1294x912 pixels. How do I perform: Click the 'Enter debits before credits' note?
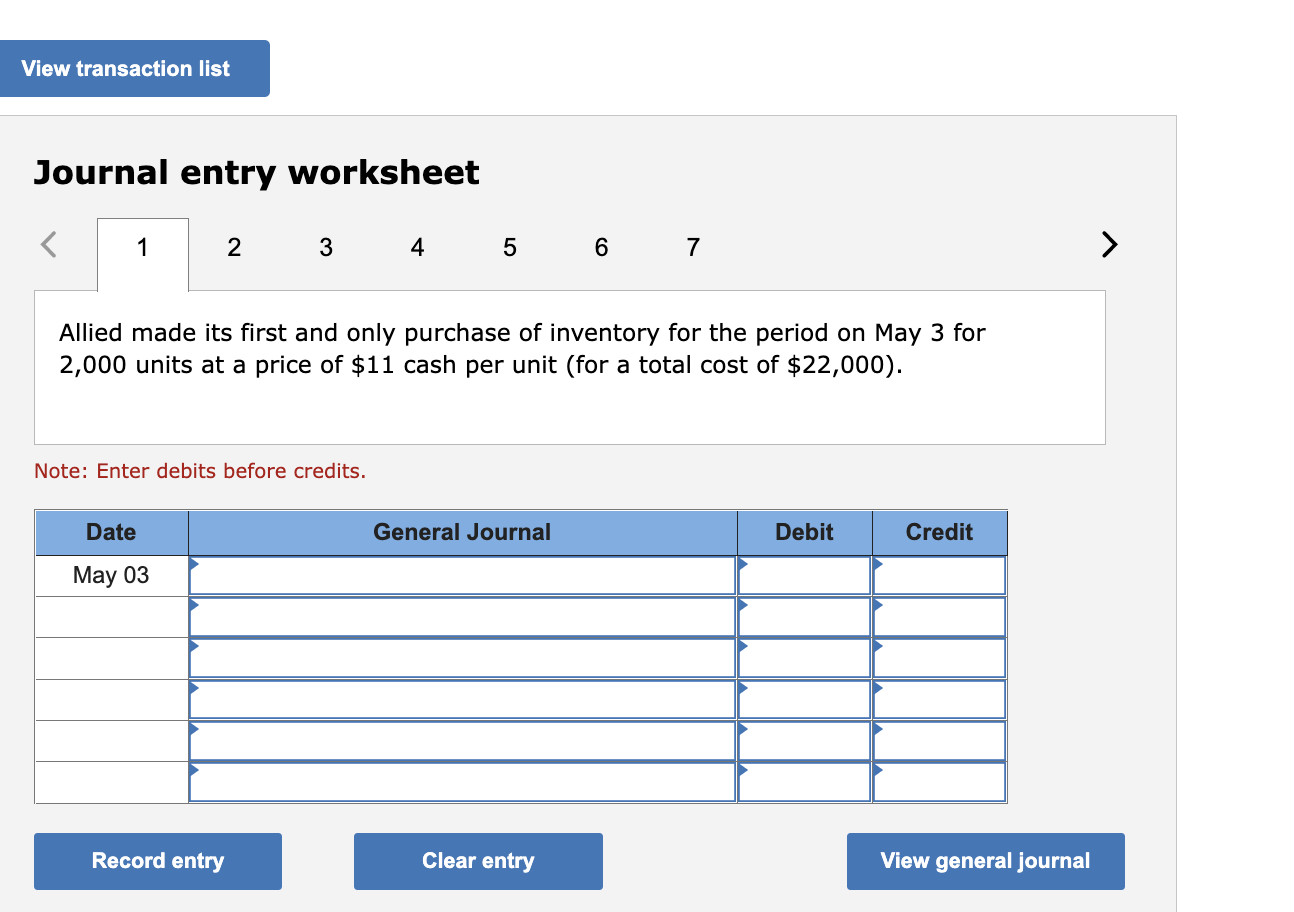(200, 471)
